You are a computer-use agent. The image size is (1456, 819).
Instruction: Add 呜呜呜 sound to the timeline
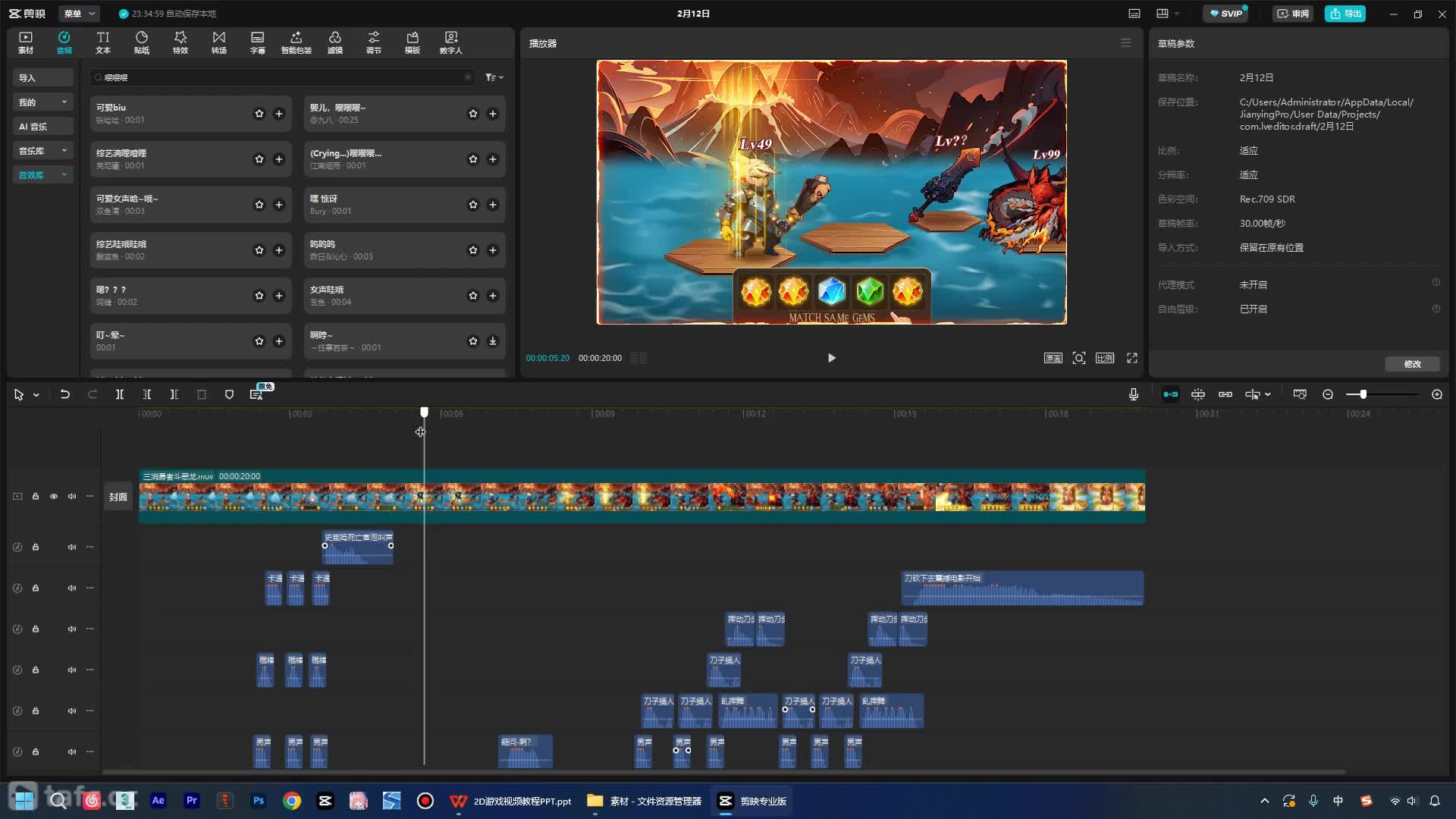click(493, 250)
